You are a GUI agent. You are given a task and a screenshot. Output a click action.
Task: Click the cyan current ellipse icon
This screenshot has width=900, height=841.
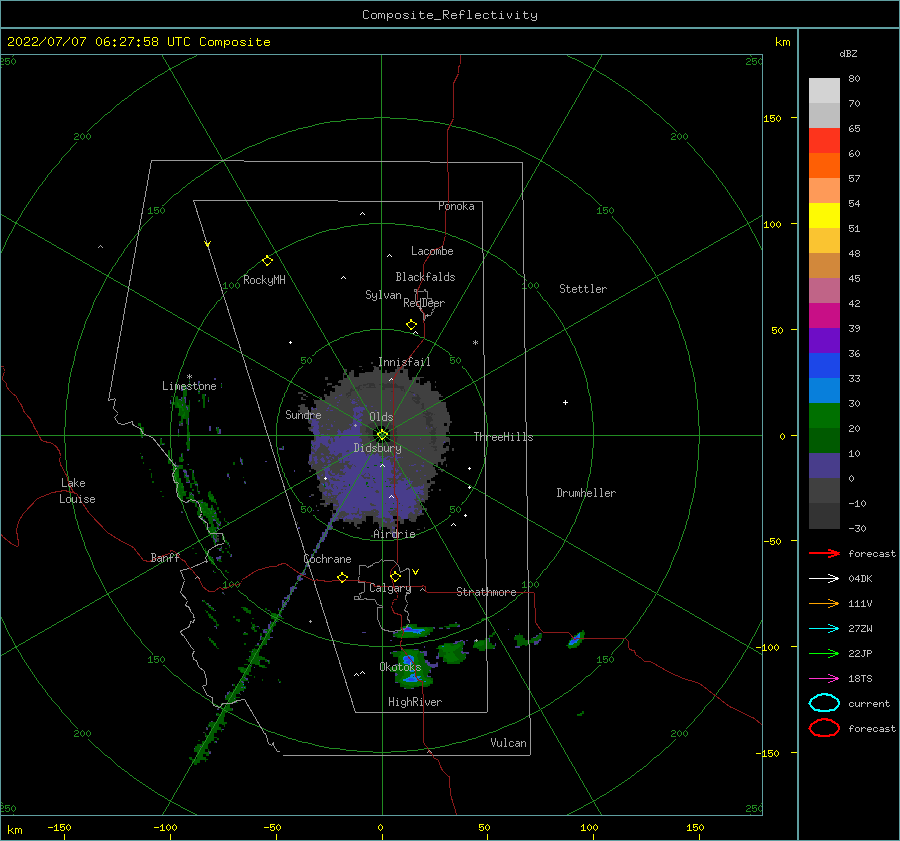point(824,703)
